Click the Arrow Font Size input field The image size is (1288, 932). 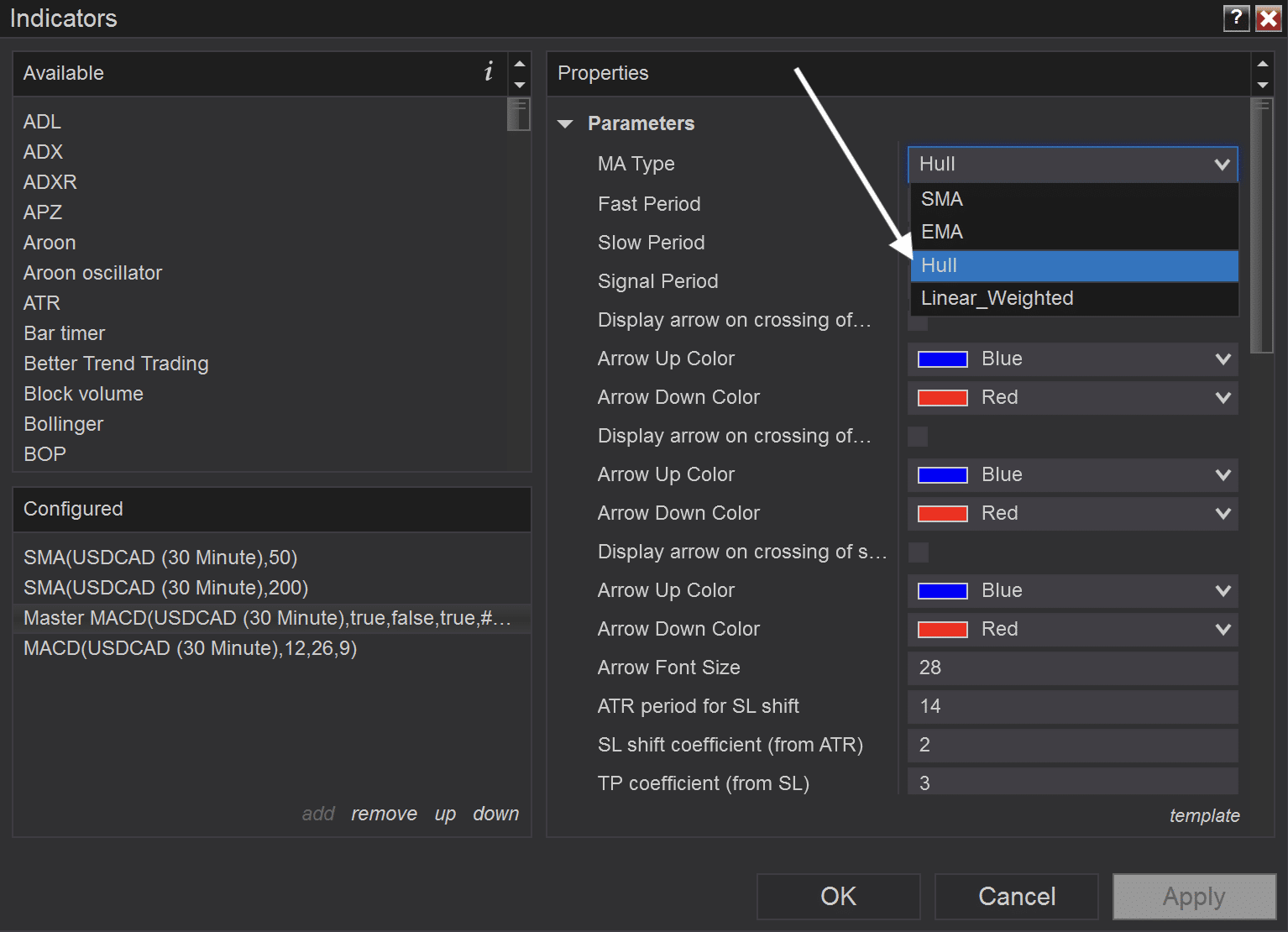click(1072, 668)
